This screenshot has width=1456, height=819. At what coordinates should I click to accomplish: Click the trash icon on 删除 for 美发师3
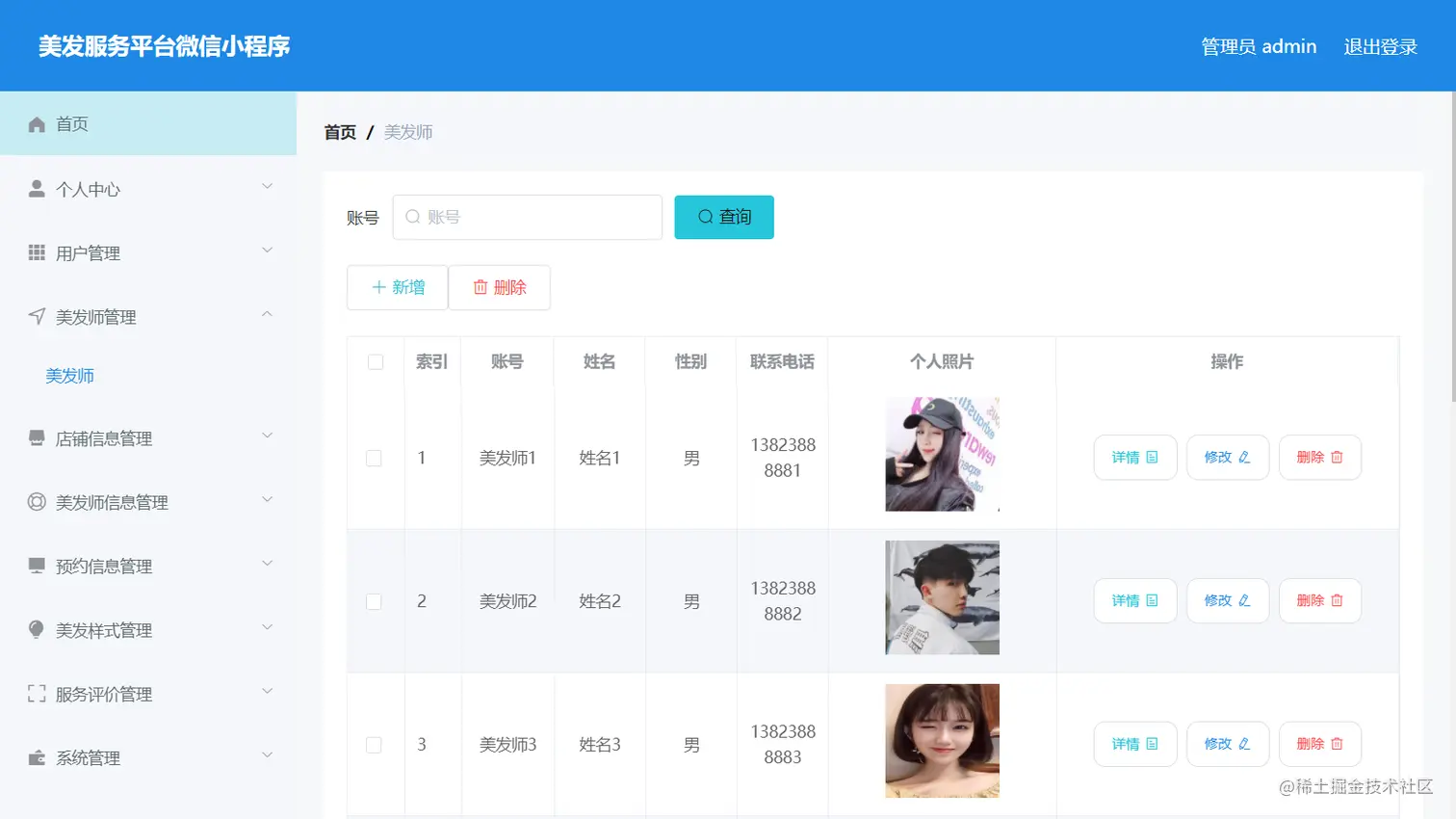[x=1337, y=744]
